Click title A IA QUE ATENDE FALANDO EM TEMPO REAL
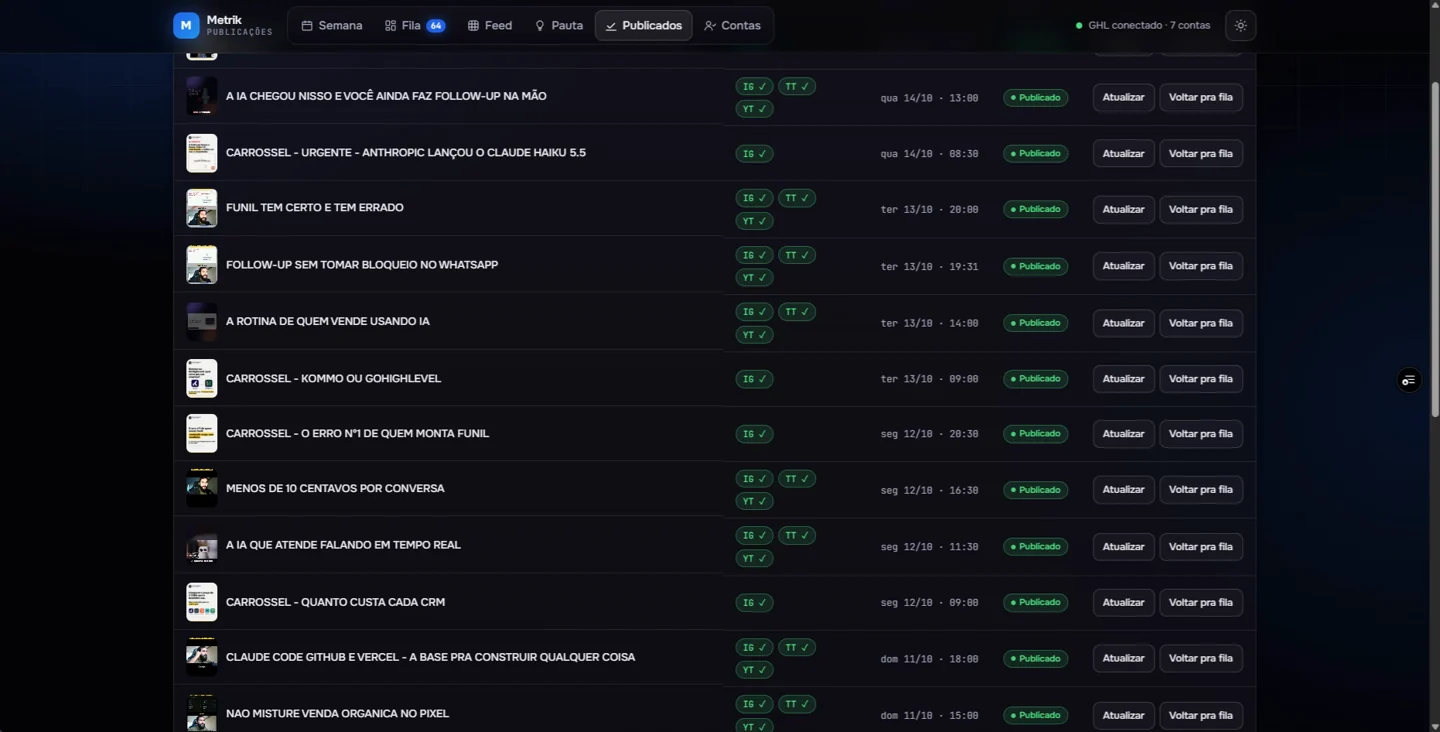 point(343,545)
